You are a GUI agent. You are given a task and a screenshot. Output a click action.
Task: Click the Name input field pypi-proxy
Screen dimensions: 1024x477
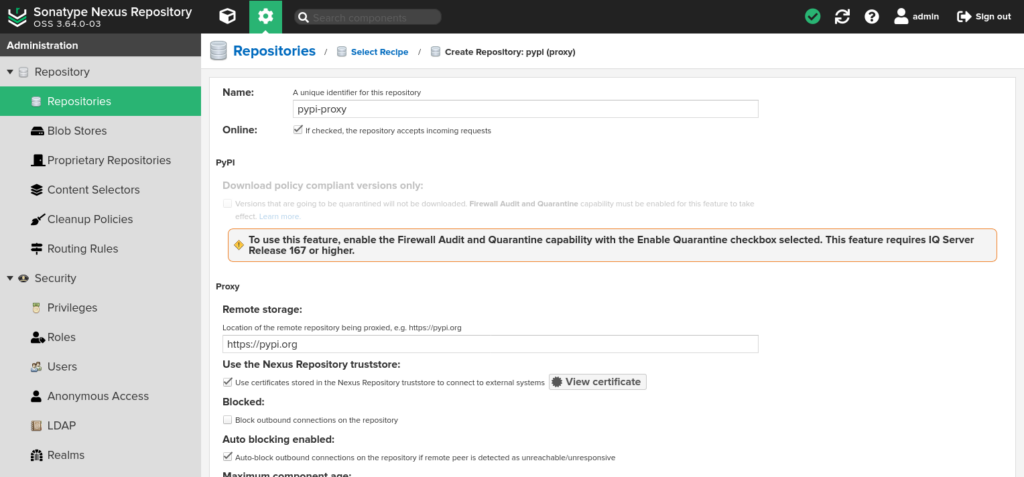pos(526,109)
